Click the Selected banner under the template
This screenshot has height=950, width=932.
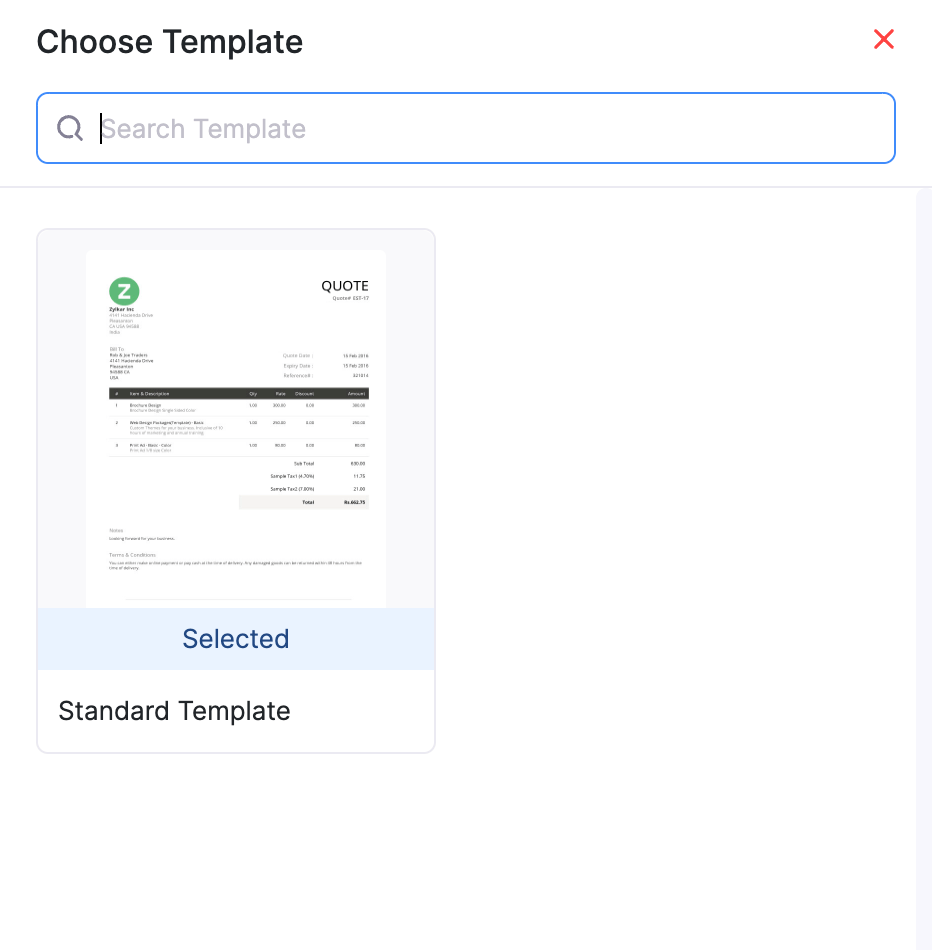pyautogui.click(x=236, y=639)
